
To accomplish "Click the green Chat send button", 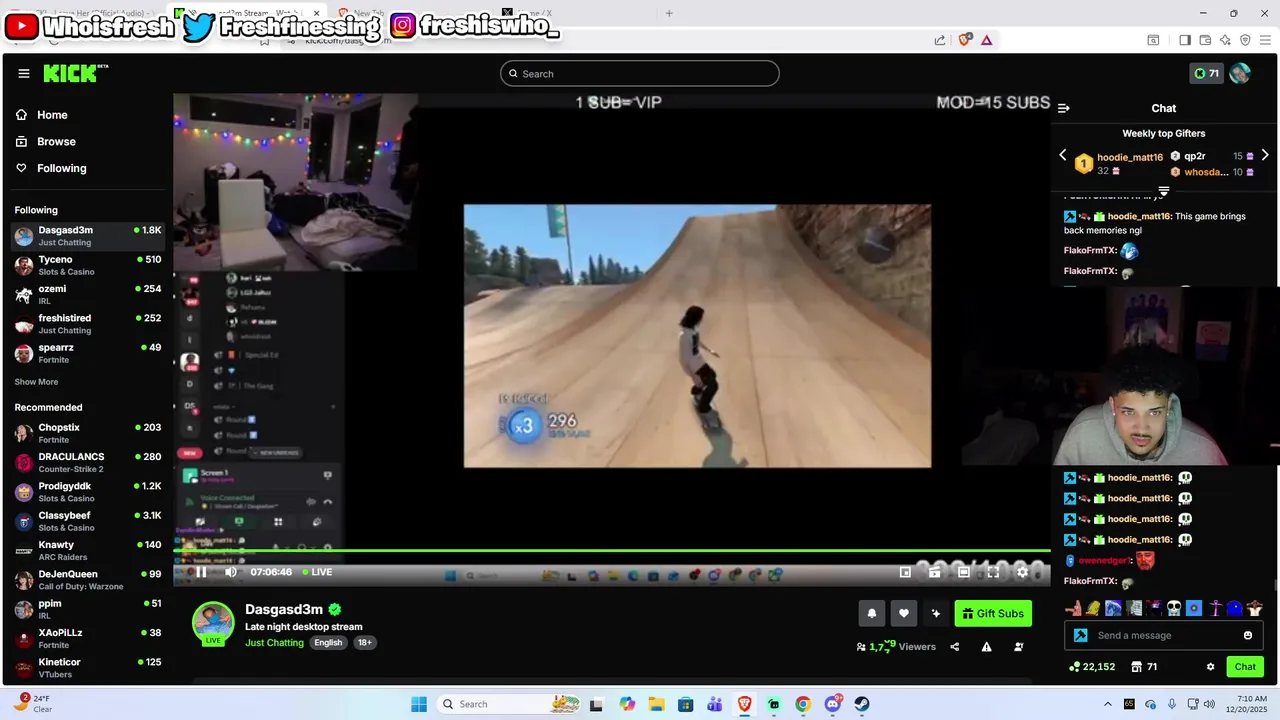I will pyautogui.click(x=1245, y=667).
